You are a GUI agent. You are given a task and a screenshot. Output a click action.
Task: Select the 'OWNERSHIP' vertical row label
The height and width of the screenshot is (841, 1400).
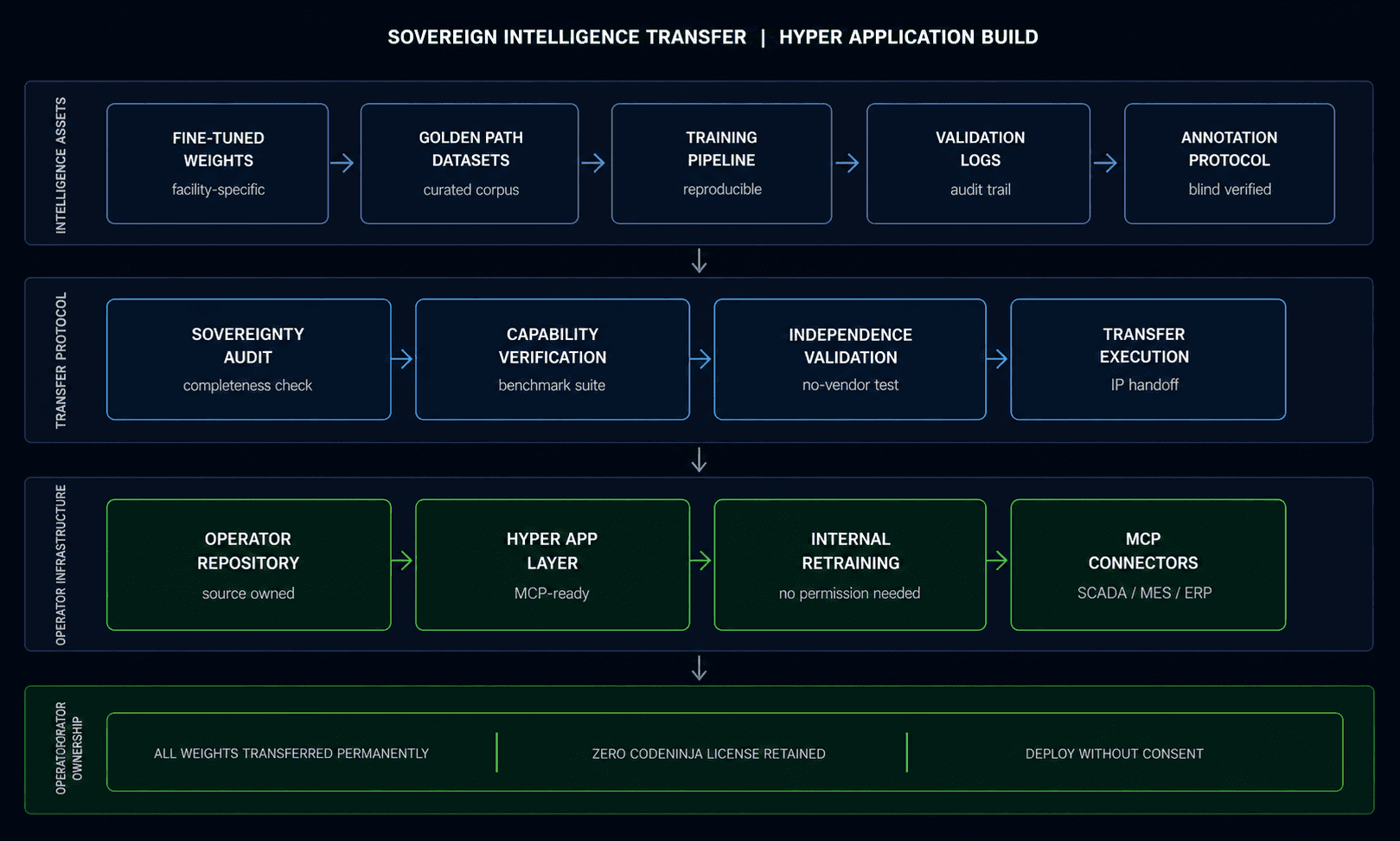[x=77, y=748]
